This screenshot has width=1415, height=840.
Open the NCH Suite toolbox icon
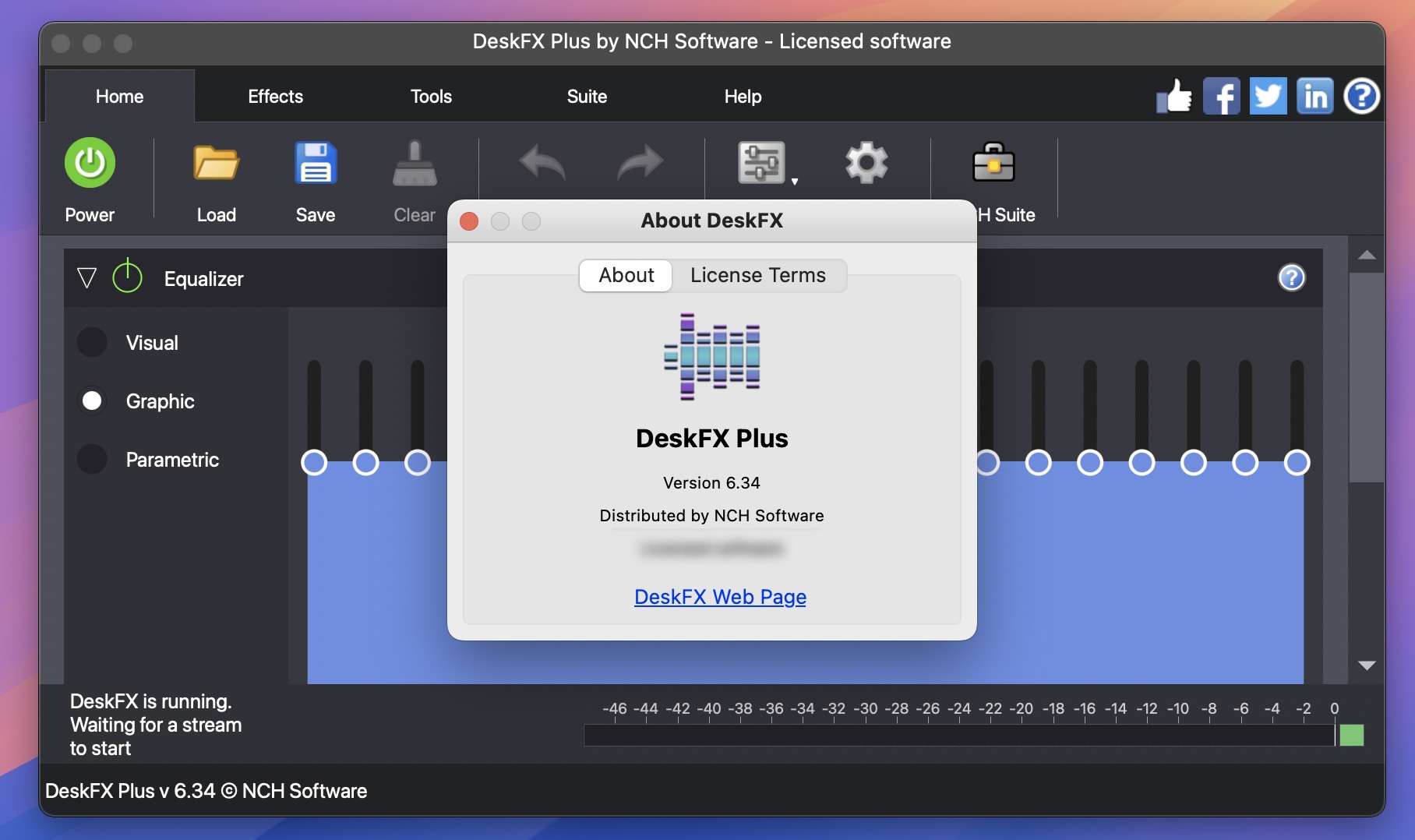[993, 162]
